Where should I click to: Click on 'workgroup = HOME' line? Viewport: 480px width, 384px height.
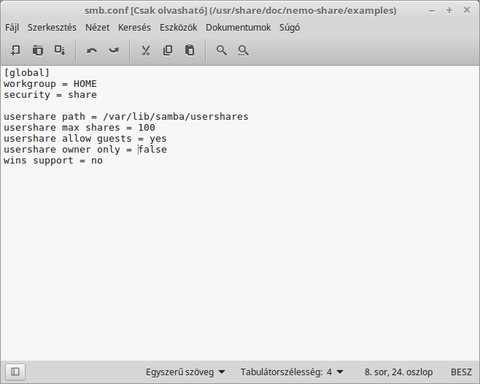click(x=50, y=84)
